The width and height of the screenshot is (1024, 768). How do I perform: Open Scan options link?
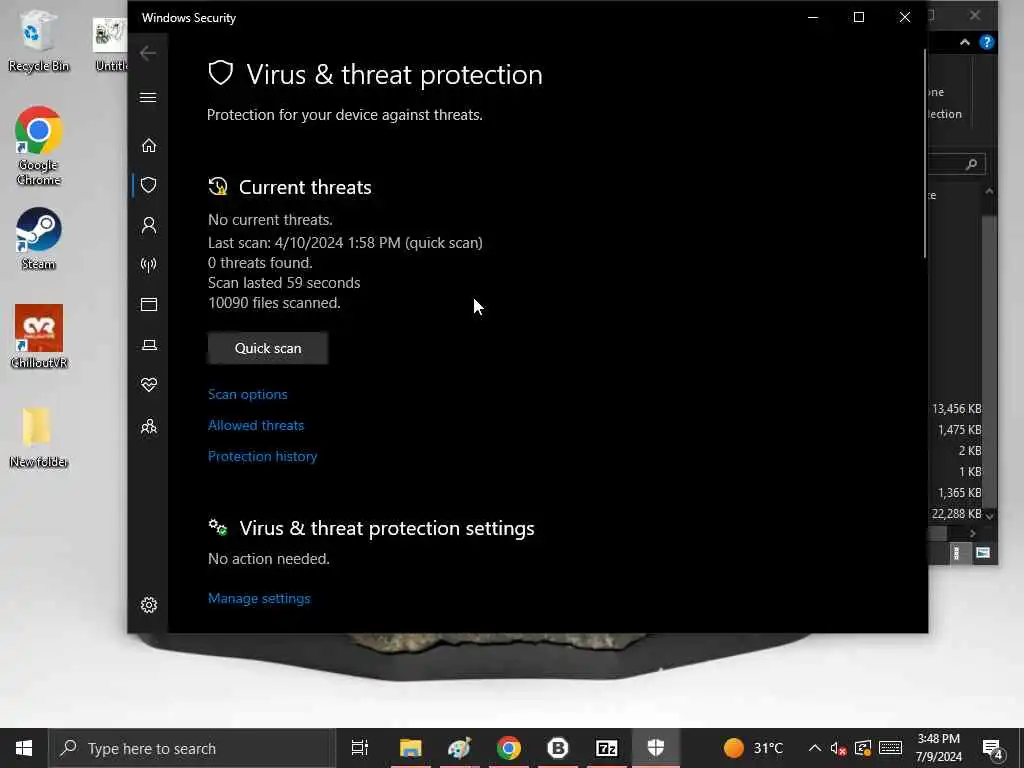pos(248,394)
